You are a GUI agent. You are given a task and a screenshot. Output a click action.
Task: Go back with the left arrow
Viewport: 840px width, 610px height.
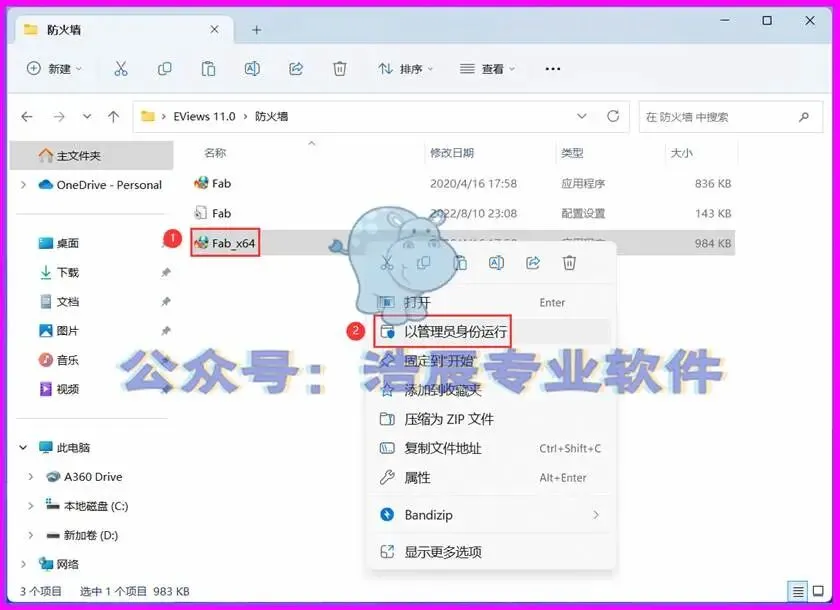coord(27,116)
